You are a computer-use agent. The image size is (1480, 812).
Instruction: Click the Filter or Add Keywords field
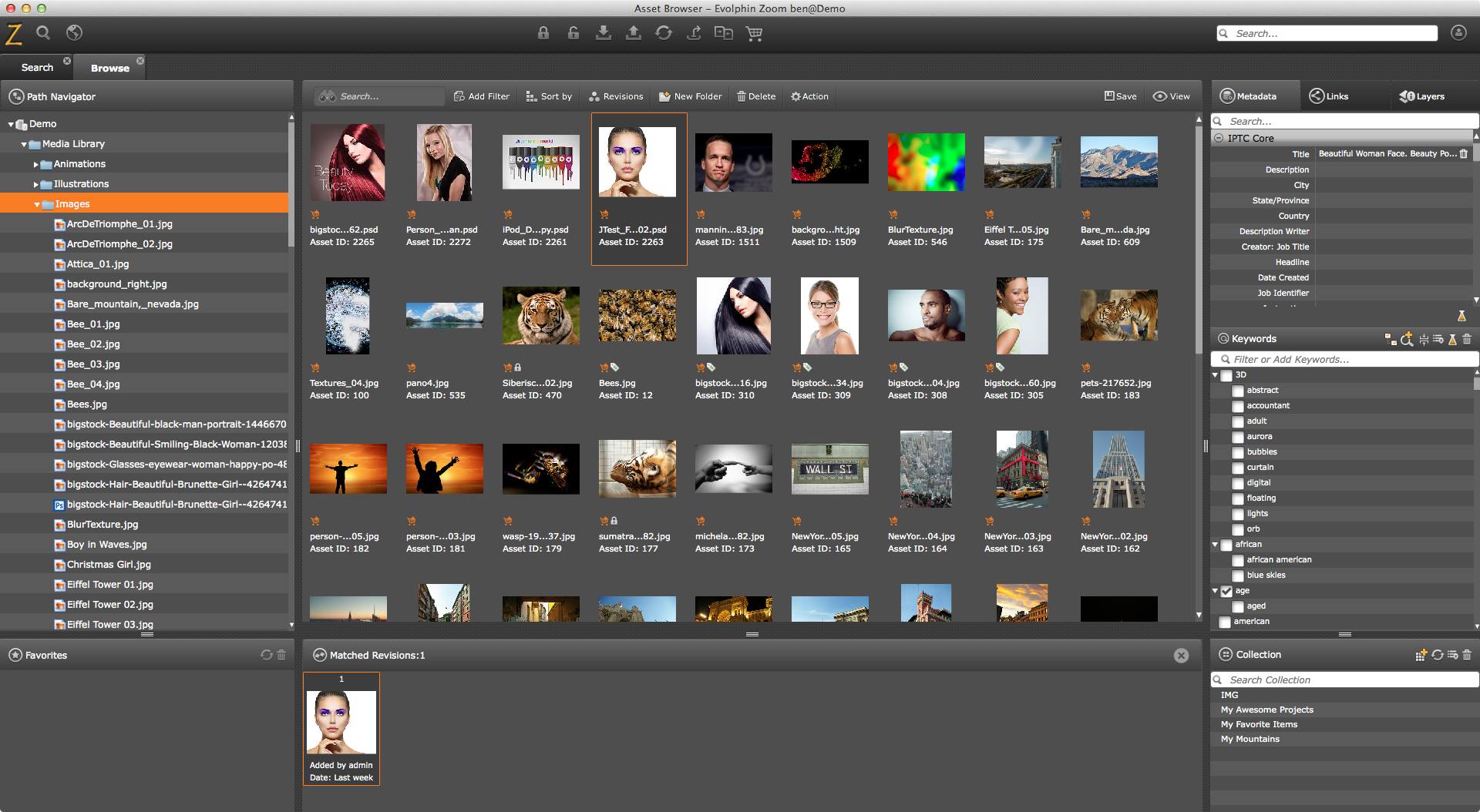click(1345, 360)
